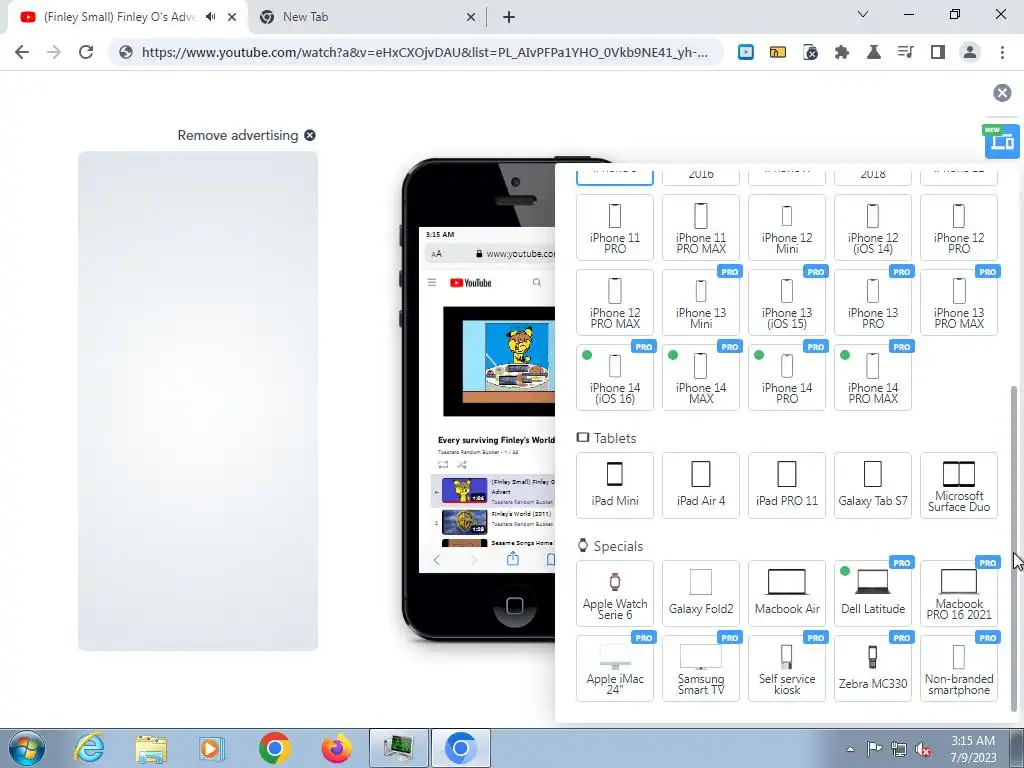Viewport: 1024px width, 768px height.
Task: Pick Macbook PRO 16 2021 device
Action: [x=959, y=593]
